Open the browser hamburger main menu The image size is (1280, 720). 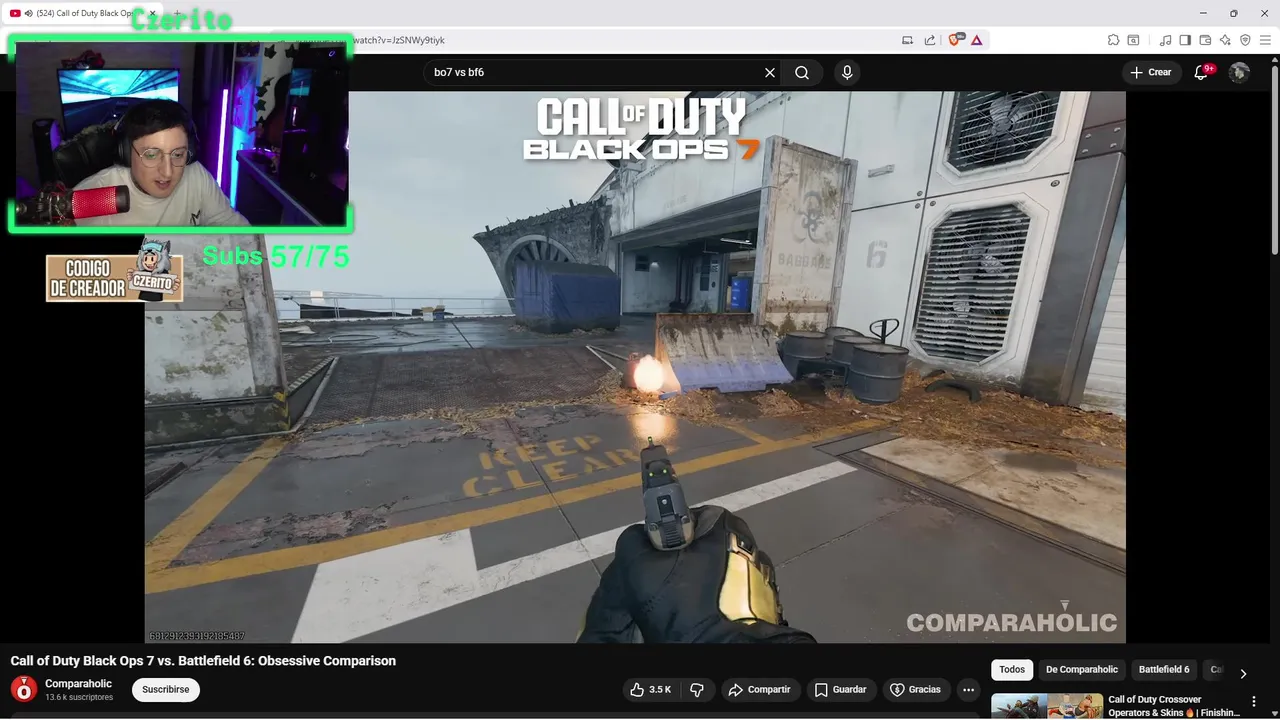[x=1265, y=40]
